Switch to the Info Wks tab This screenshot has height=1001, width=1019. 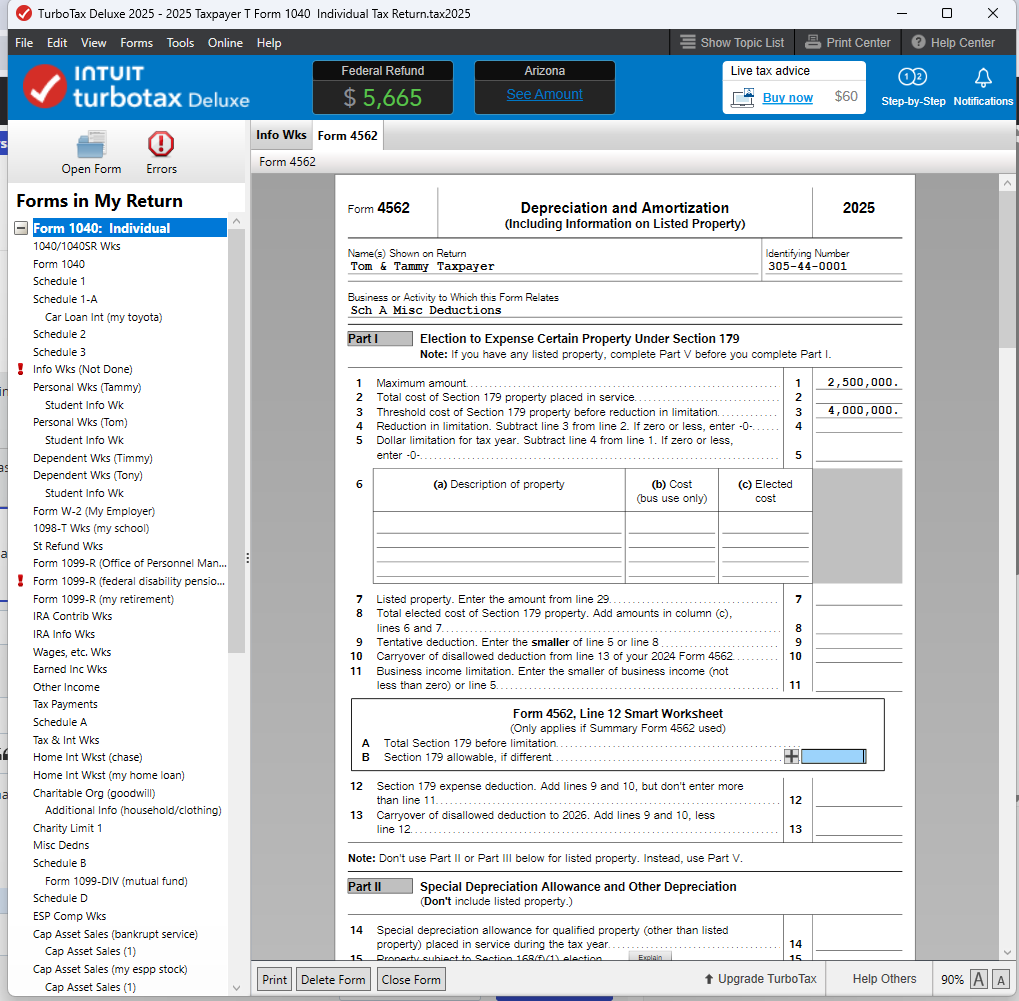[x=281, y=135]
